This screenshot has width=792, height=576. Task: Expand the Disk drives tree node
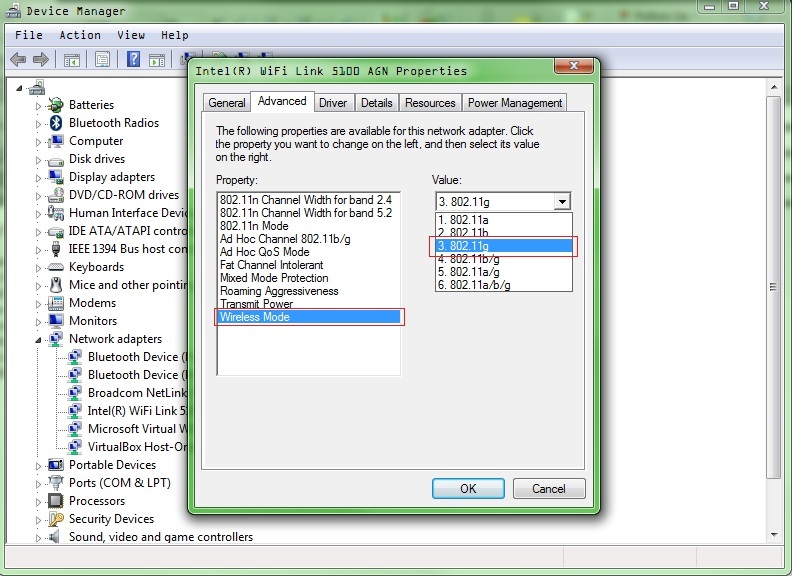(39, 159)
